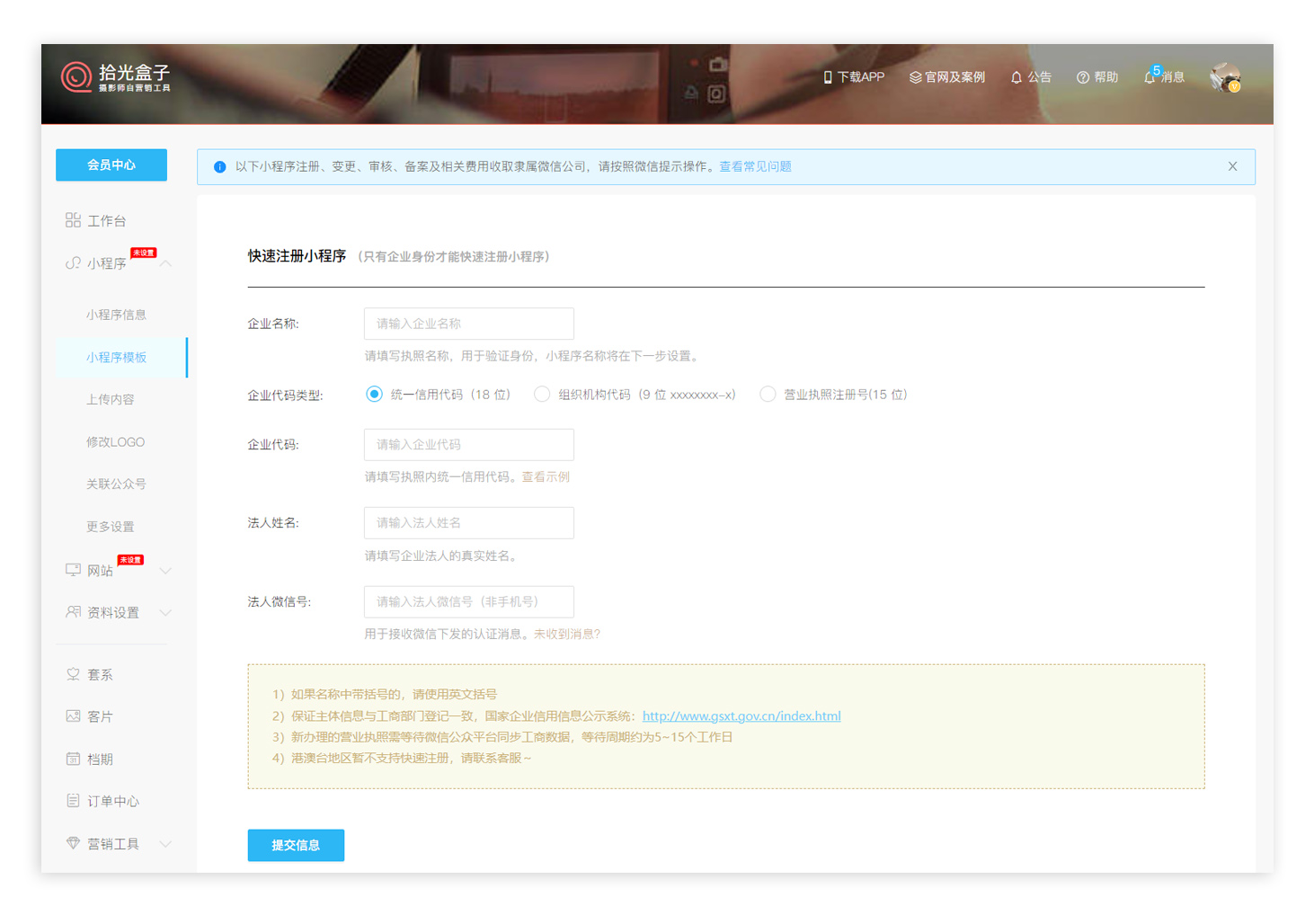
Task: Collapse the 小程序 sidebar section
Action: (165, 263)
